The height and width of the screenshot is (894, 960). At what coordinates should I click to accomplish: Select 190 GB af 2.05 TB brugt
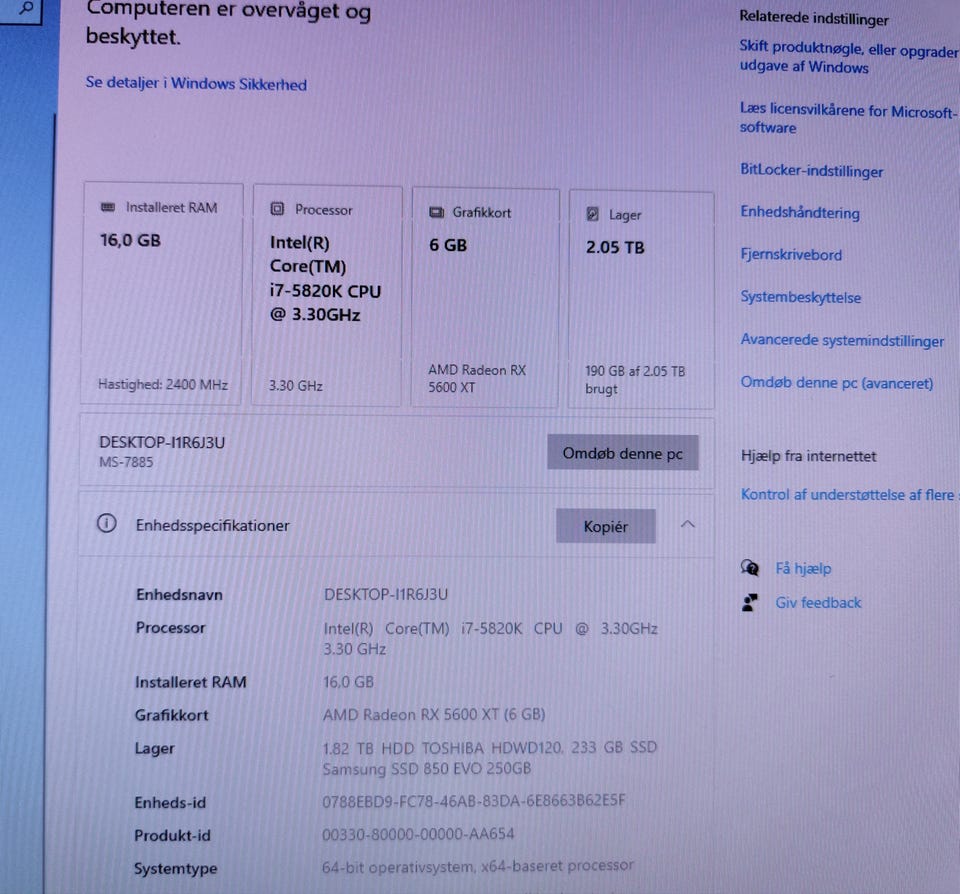click(x=635, y=380)
